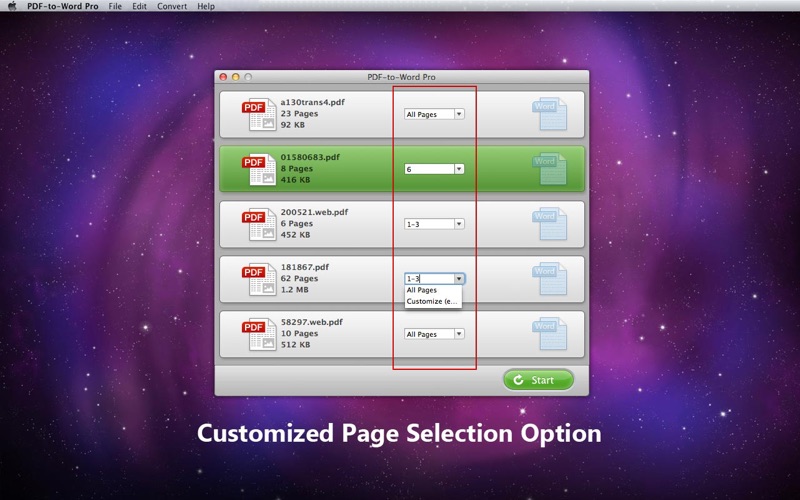This screenshot has width=800, height=500.
Task: Click the 8 Pages label
Action: 297,168
